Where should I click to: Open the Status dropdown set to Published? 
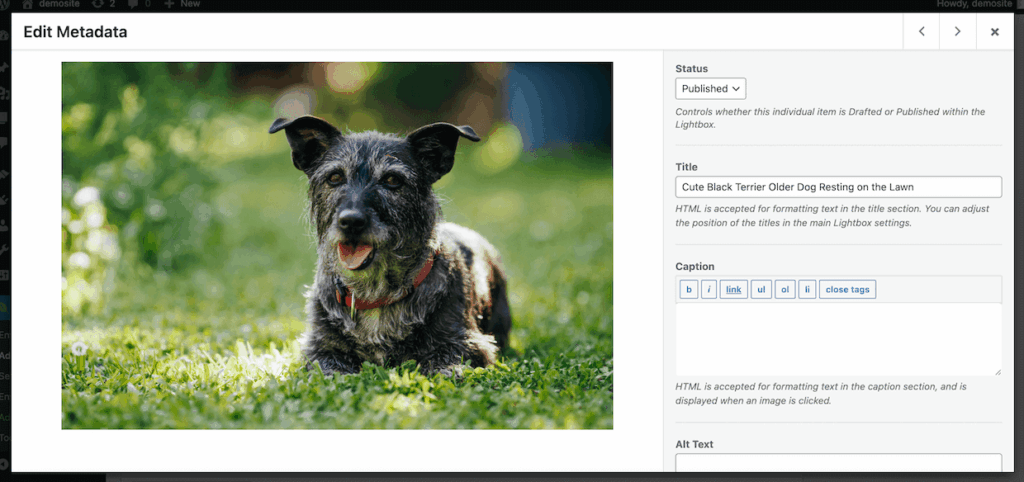710,89
